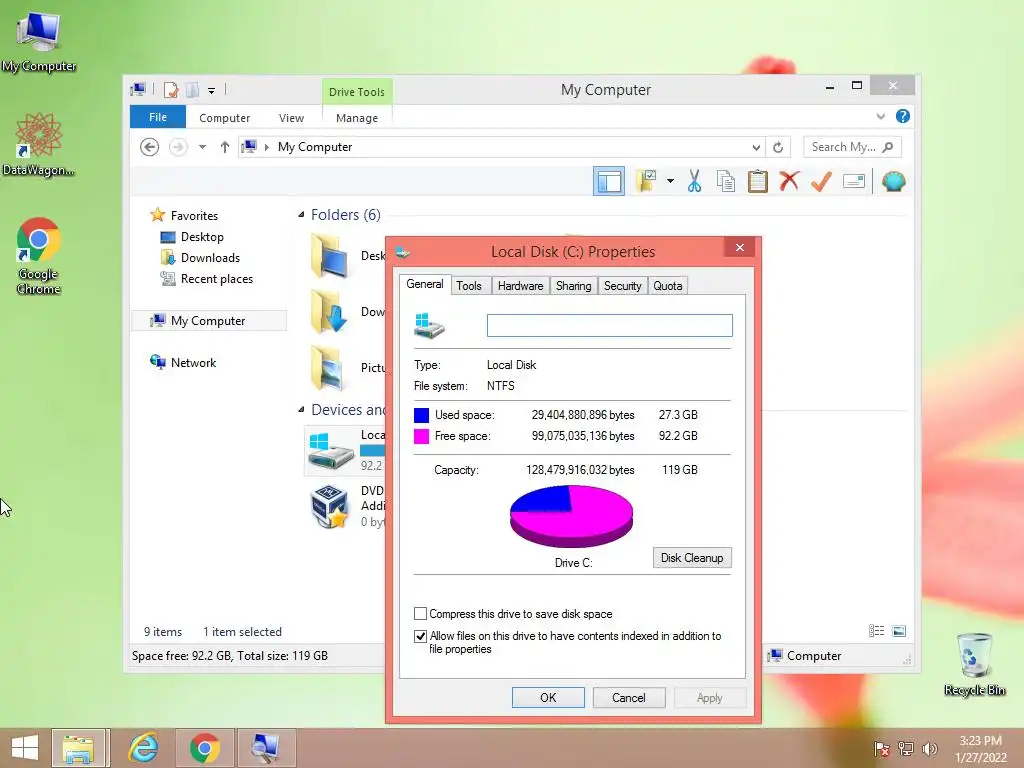Click the Cut scissors icon in toolbar
Screen dimensions: 1024x768
[694, 181]
